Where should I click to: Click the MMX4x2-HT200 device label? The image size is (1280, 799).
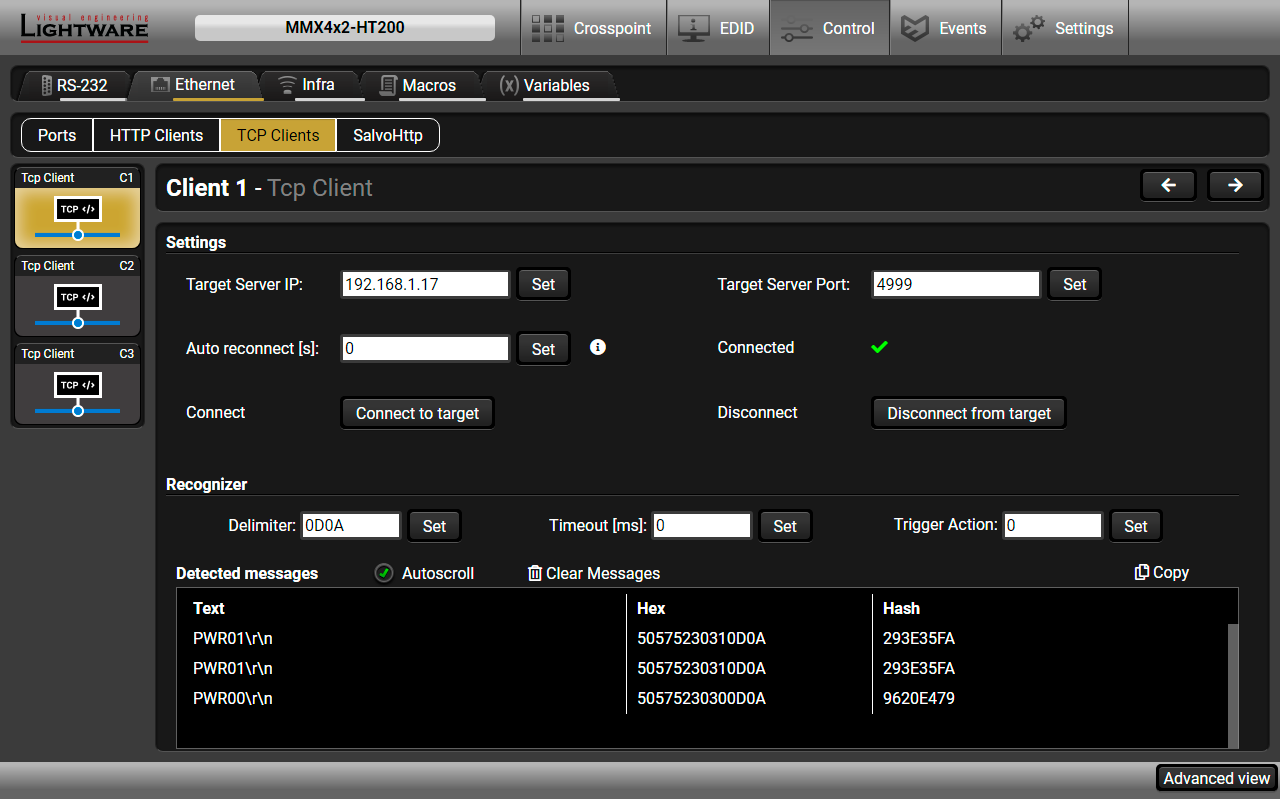coord(345,27)
